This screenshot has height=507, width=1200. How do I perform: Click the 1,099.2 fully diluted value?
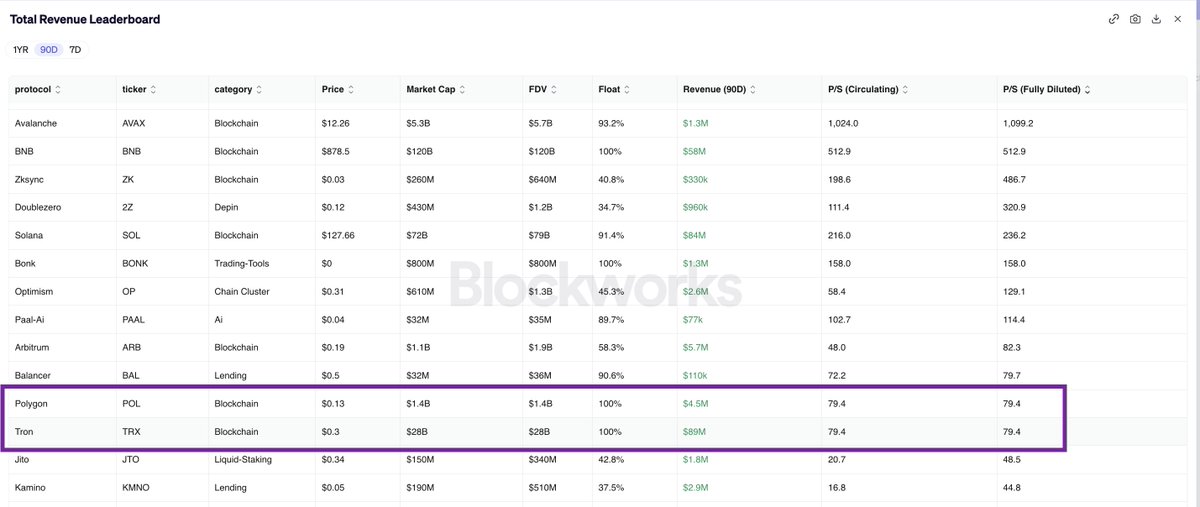click(1018, 123)
